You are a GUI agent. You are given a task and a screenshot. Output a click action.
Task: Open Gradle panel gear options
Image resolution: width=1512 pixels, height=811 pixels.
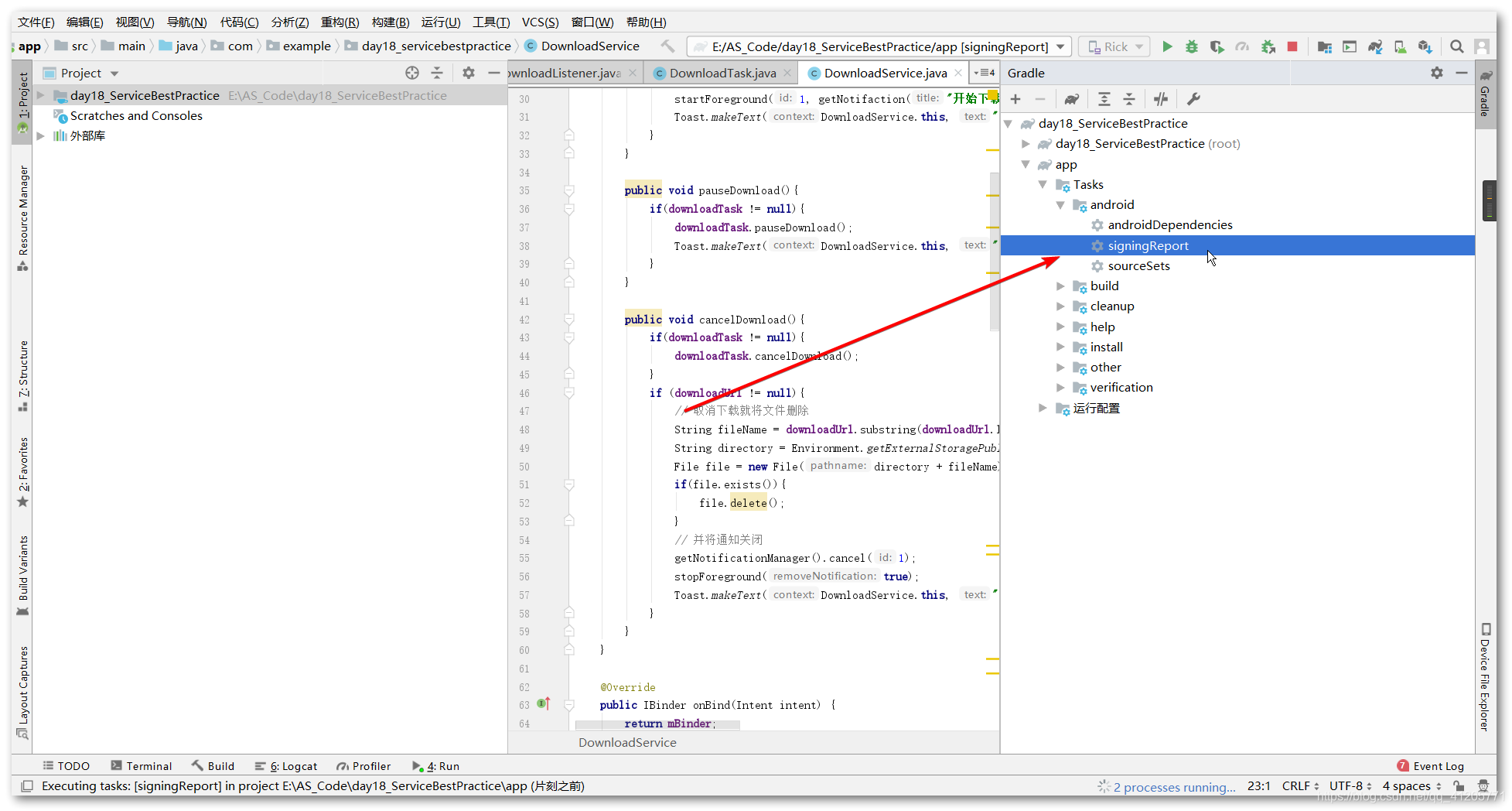click(x=1437, y=73)
